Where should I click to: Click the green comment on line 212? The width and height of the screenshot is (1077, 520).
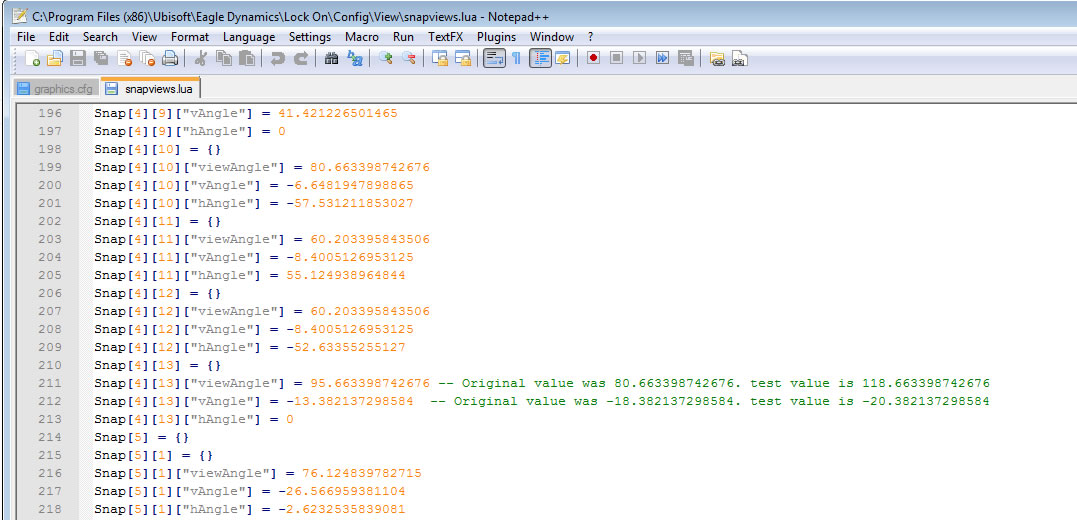[x=710, y=401]
